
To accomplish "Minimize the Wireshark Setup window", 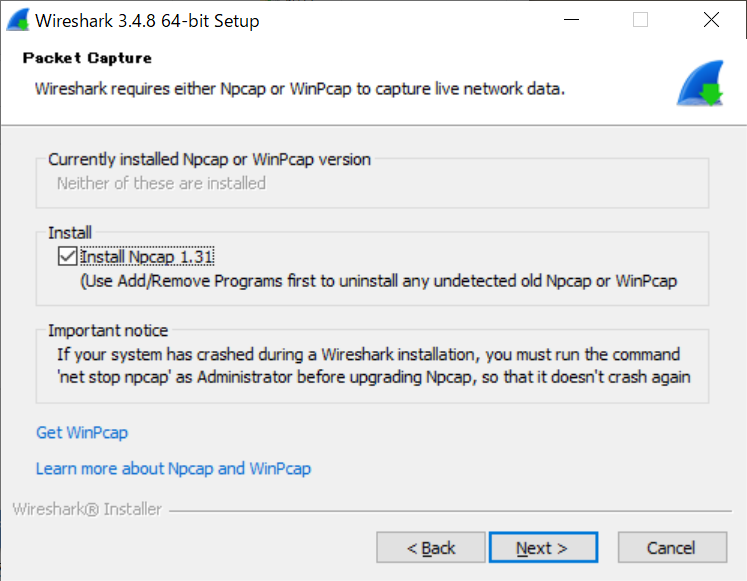I will tap(571, 20).
